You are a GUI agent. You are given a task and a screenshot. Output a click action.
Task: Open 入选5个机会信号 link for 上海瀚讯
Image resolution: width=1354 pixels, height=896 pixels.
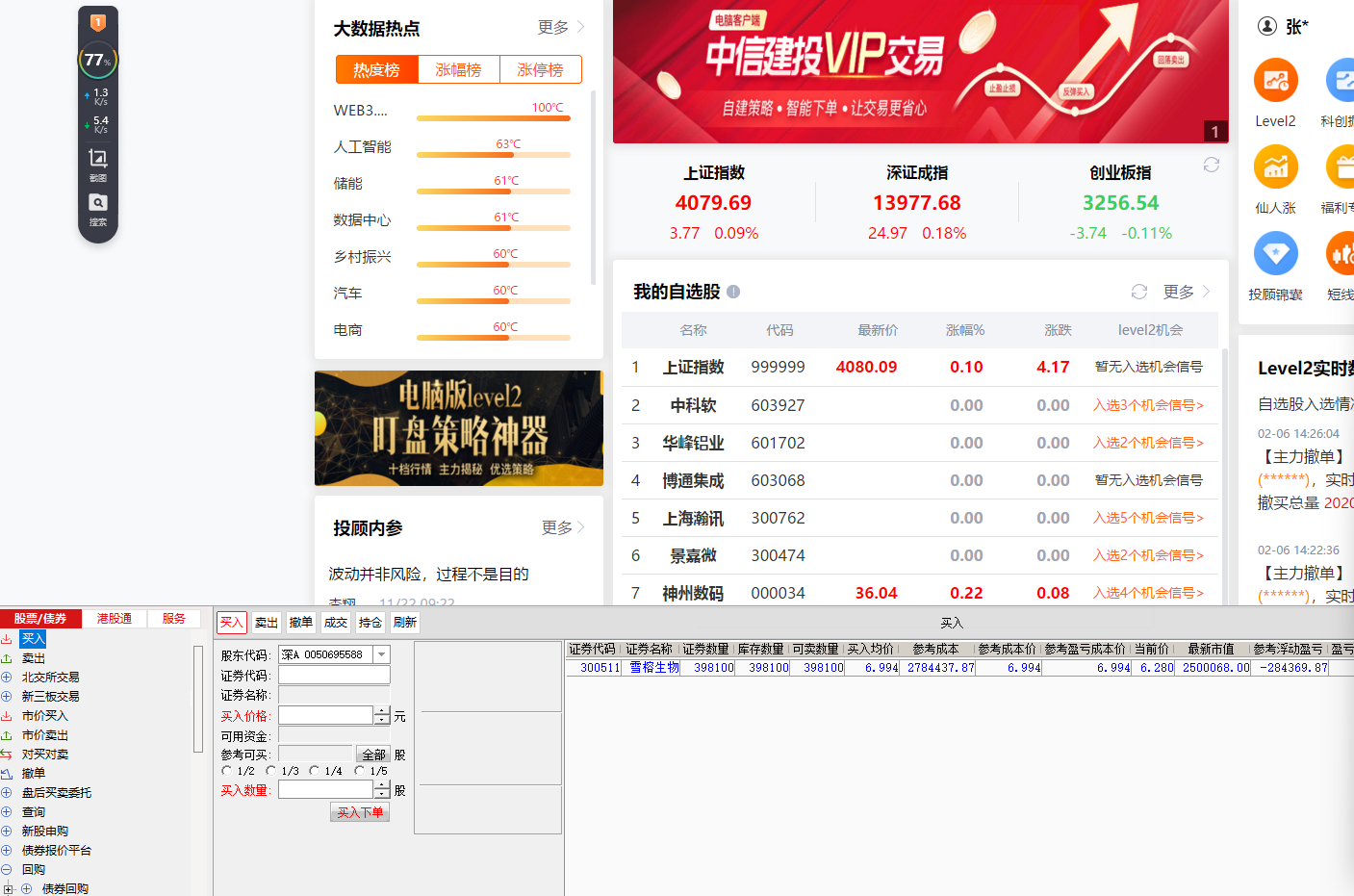1148,518
